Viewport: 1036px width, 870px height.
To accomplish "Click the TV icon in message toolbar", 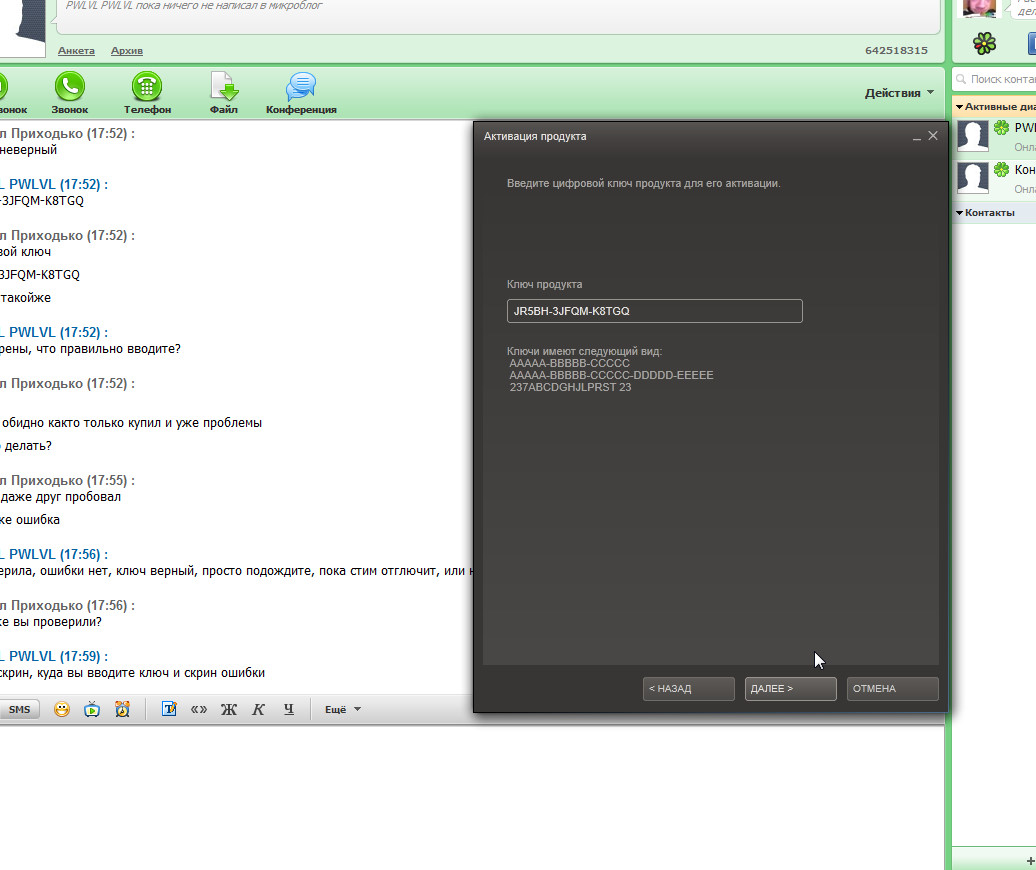I will [x=92, y=709].
